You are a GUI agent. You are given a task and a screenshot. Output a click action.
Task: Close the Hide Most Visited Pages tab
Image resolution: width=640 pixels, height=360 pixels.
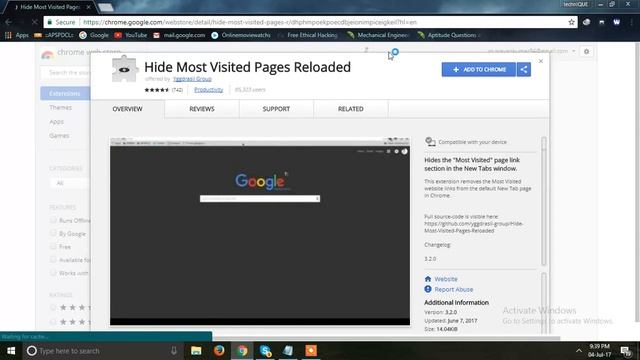coord(88,7)
